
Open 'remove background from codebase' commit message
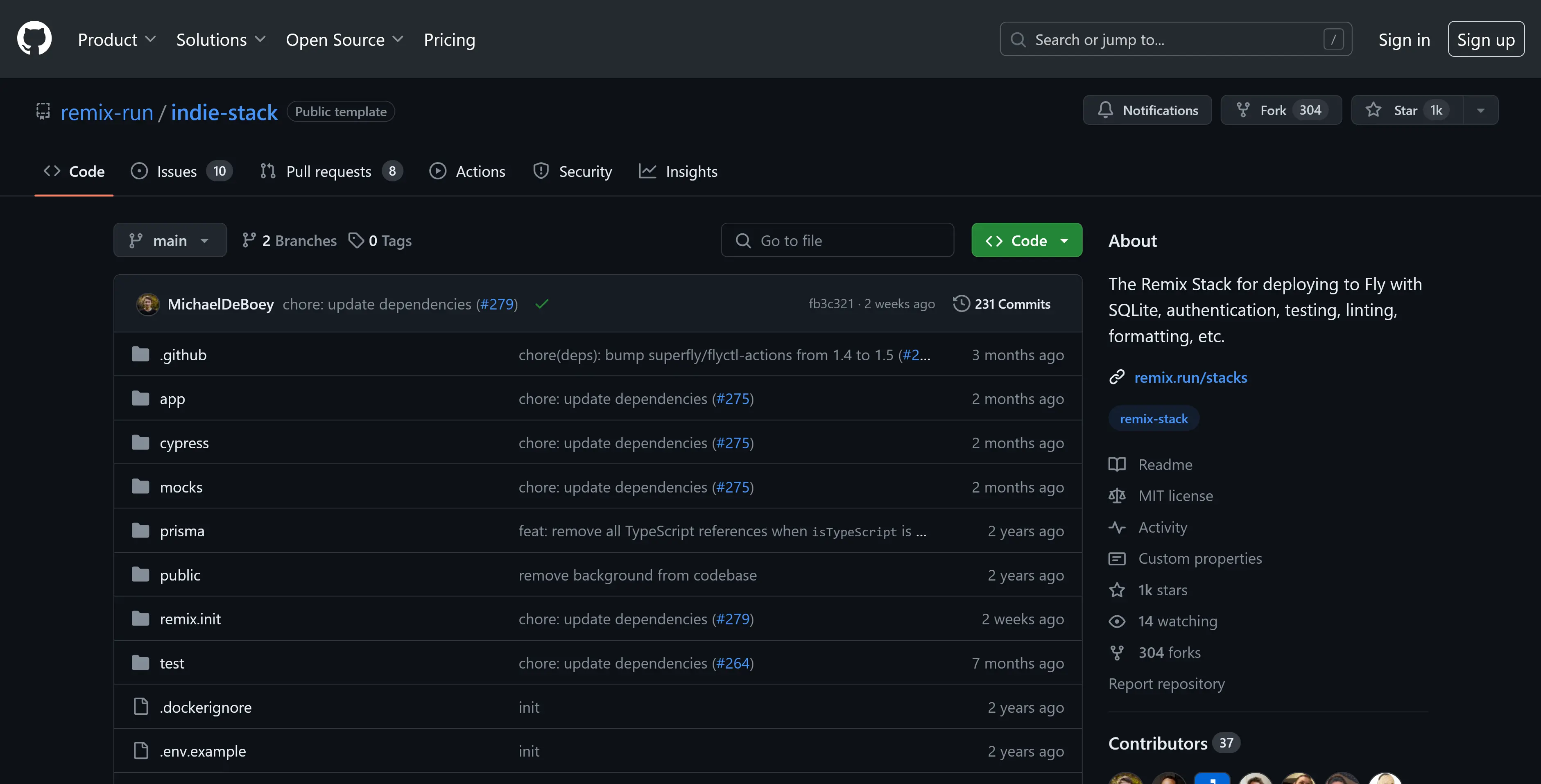click(637, 575)
